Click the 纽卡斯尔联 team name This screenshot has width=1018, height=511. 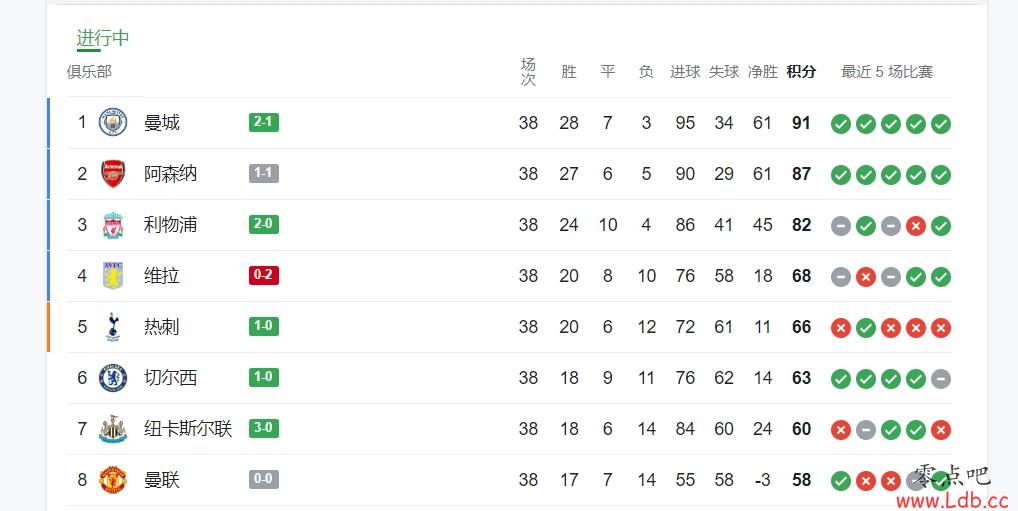click(x=188, y=429)
